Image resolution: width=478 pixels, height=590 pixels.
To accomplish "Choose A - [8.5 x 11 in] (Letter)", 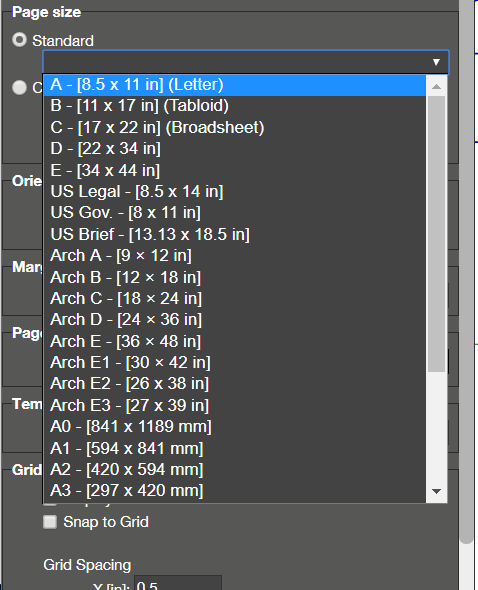I will pos(235,85).
